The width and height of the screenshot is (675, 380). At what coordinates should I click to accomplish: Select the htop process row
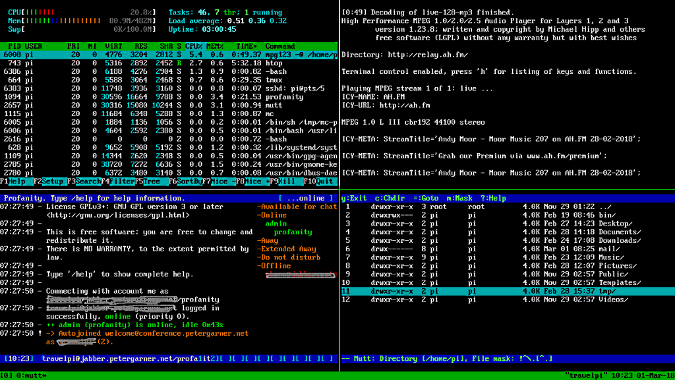tap(169, 63)
